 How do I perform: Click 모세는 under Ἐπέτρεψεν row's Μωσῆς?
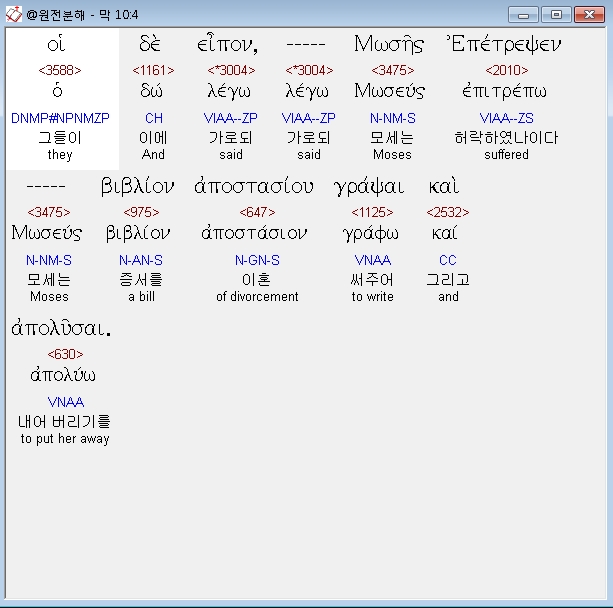pyautogui.click(x=392, y=138)
